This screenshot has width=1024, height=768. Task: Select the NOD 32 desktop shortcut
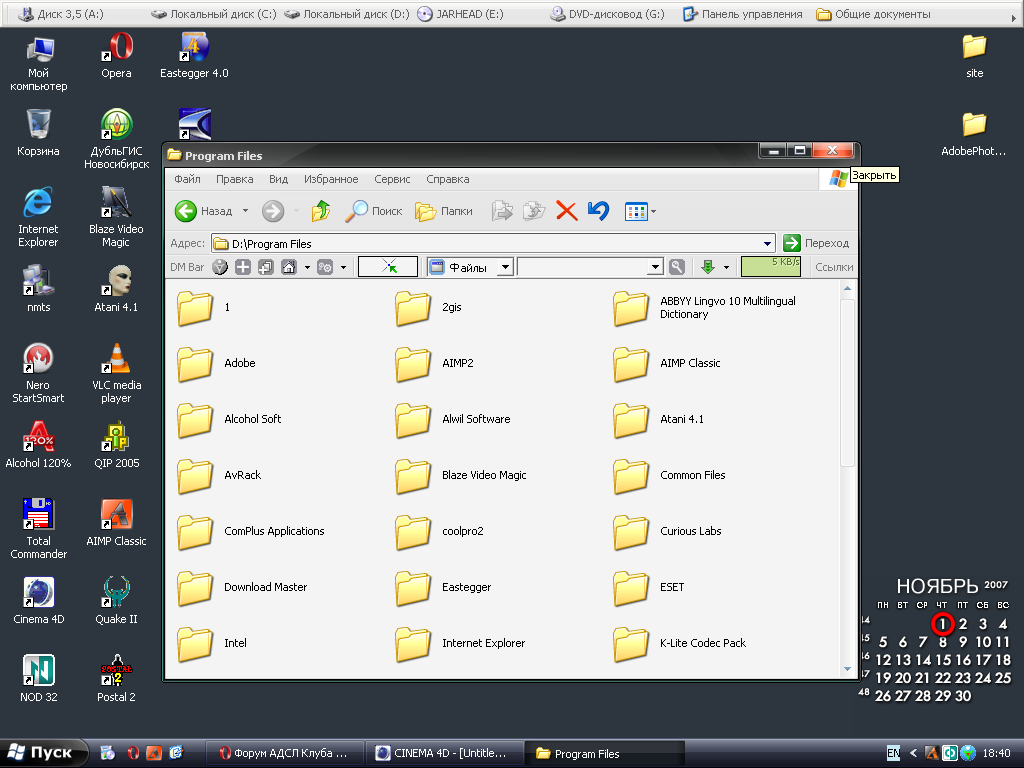click(x=39, y=679)
